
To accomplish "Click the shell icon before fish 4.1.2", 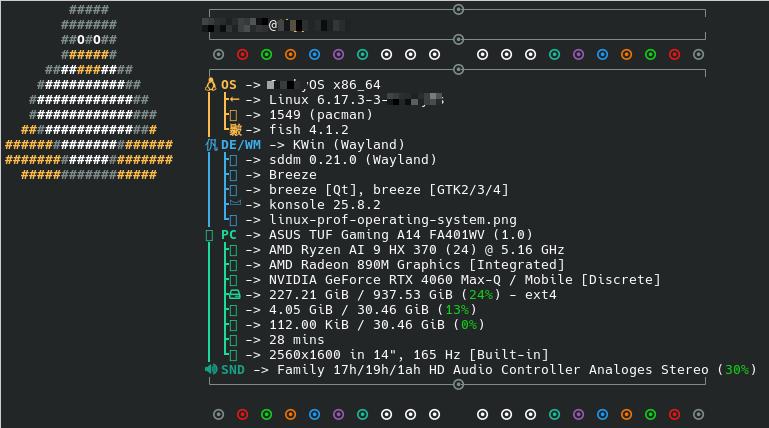I will coord(235,130).
